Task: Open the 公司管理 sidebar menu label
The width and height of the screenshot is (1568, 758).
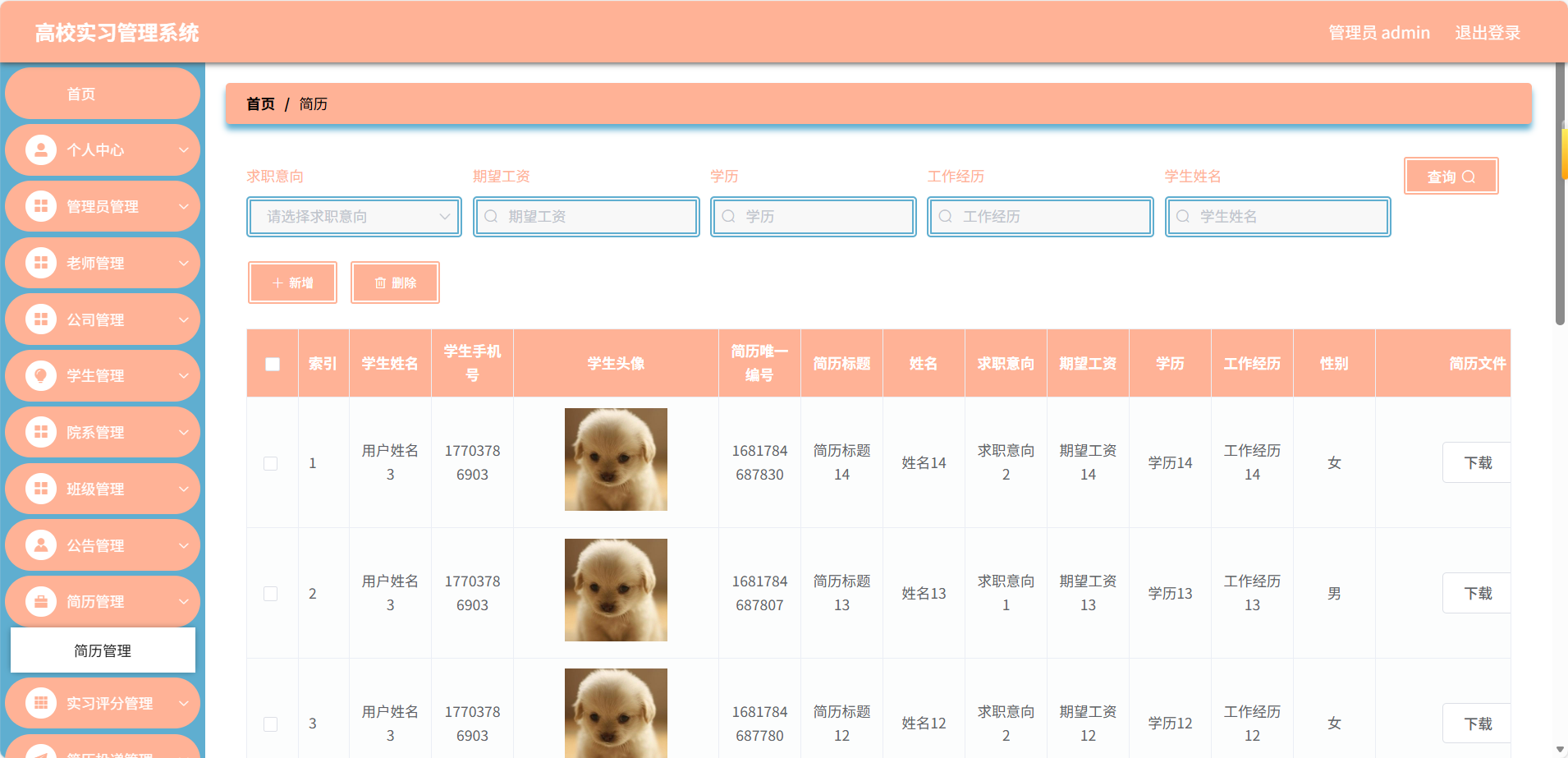Action: point(95,319)
